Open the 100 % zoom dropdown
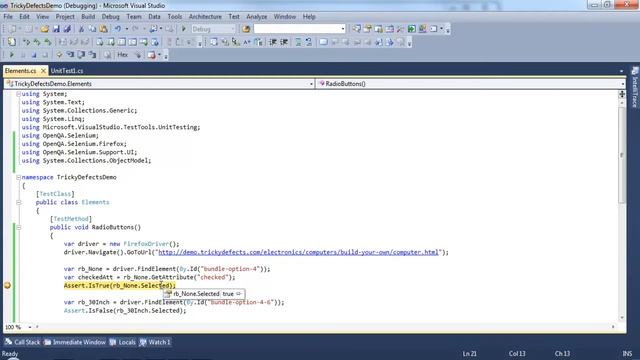The height and width of the screenshot is (360, 640). point(29,327)
